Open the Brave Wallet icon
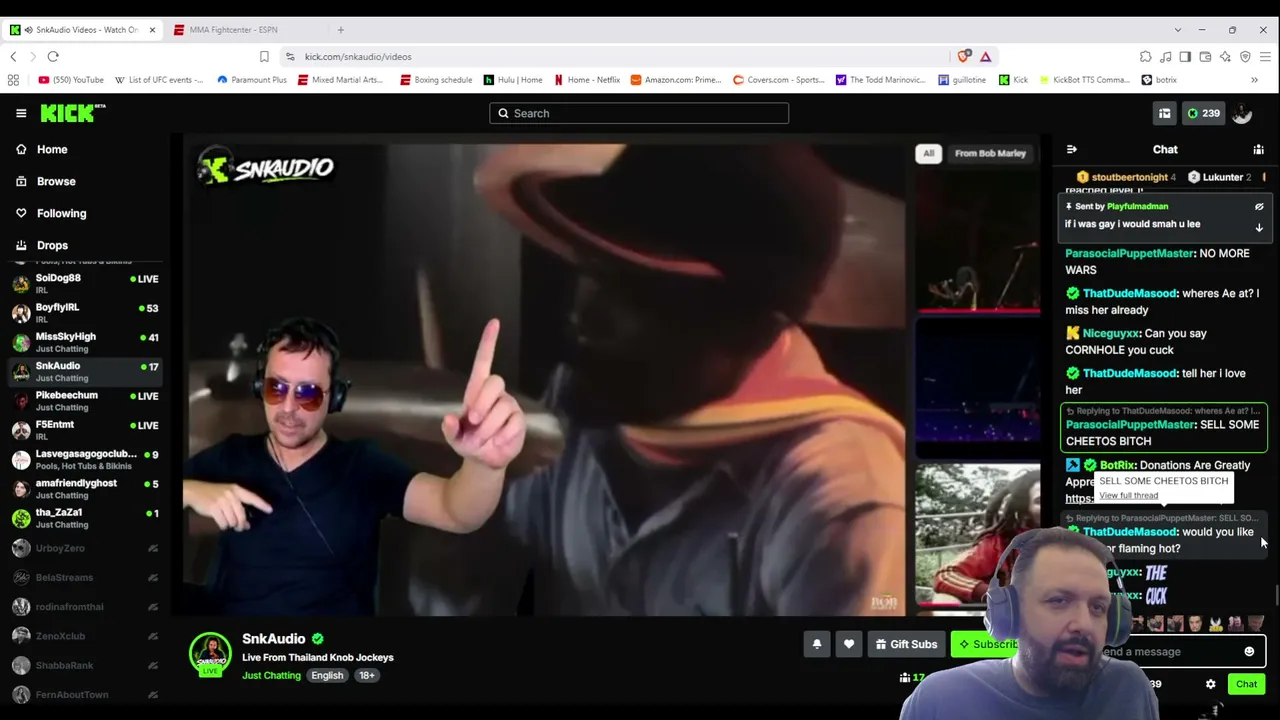The image size is (1280, 720). [1205, 57]
